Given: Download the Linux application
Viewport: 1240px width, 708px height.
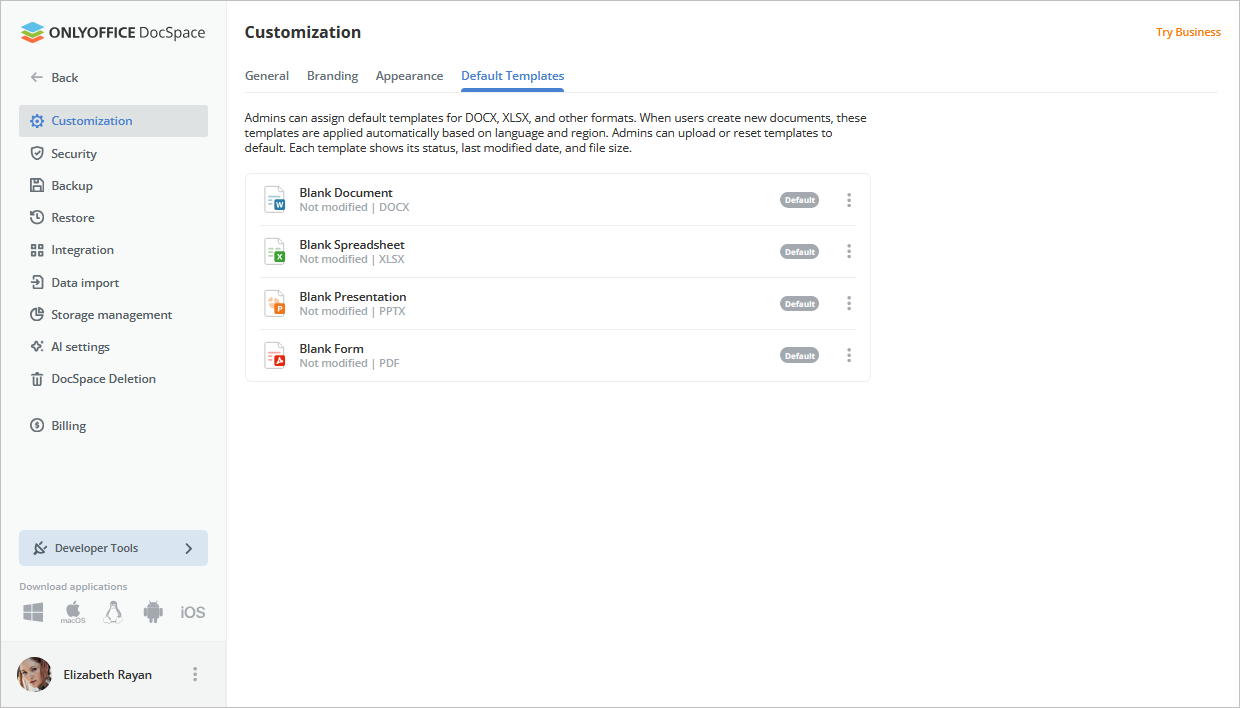Looking at the screenshot, I should (x=113, y=612).
